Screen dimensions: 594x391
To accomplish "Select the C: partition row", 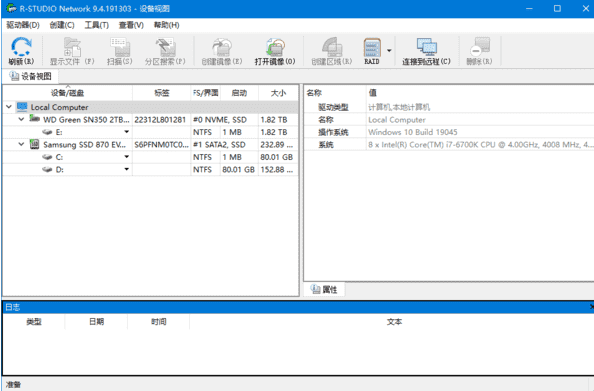I will [150, 157].
